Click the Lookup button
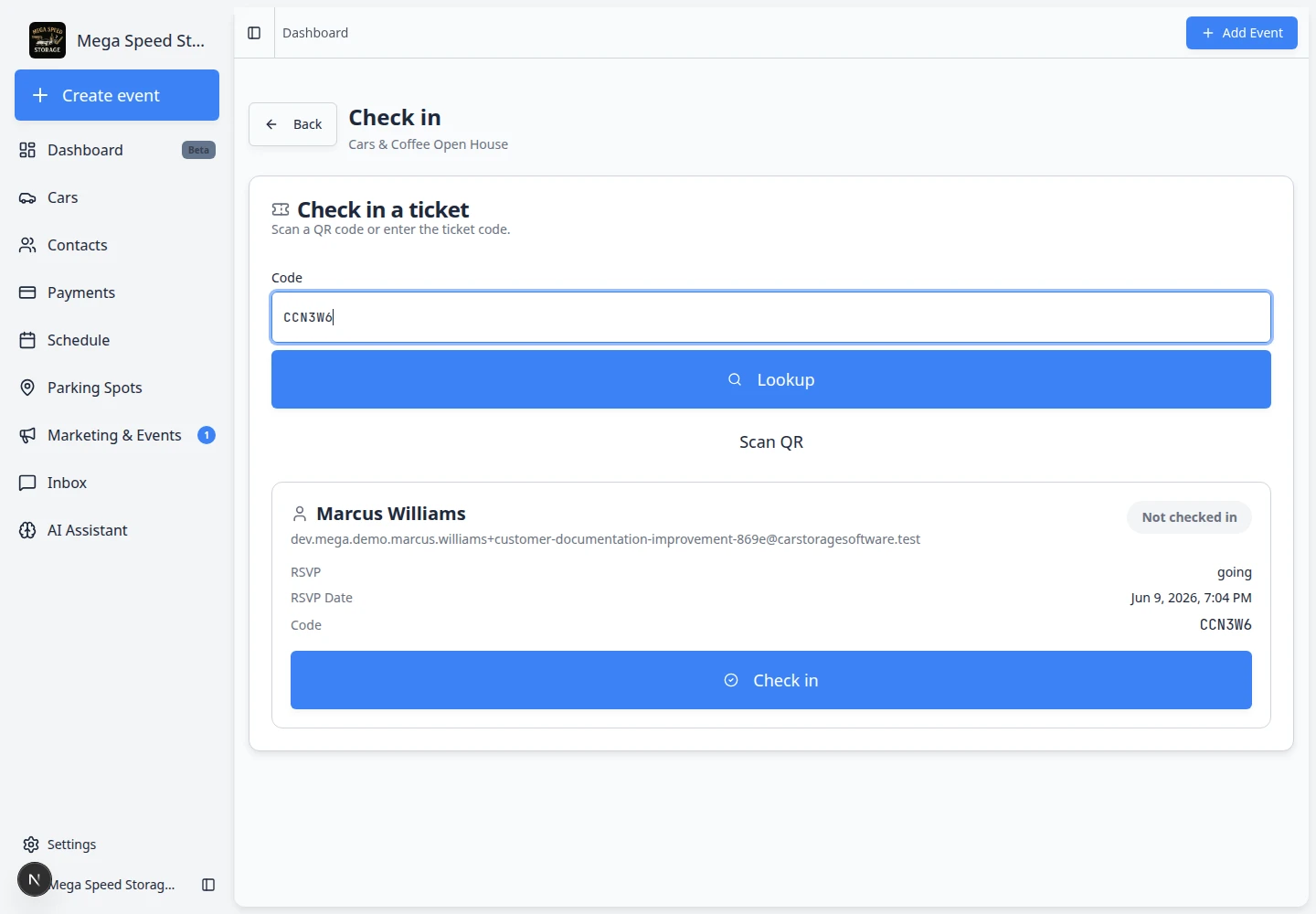This screenshot has width=1316, height=914. (x=771, y=379)
